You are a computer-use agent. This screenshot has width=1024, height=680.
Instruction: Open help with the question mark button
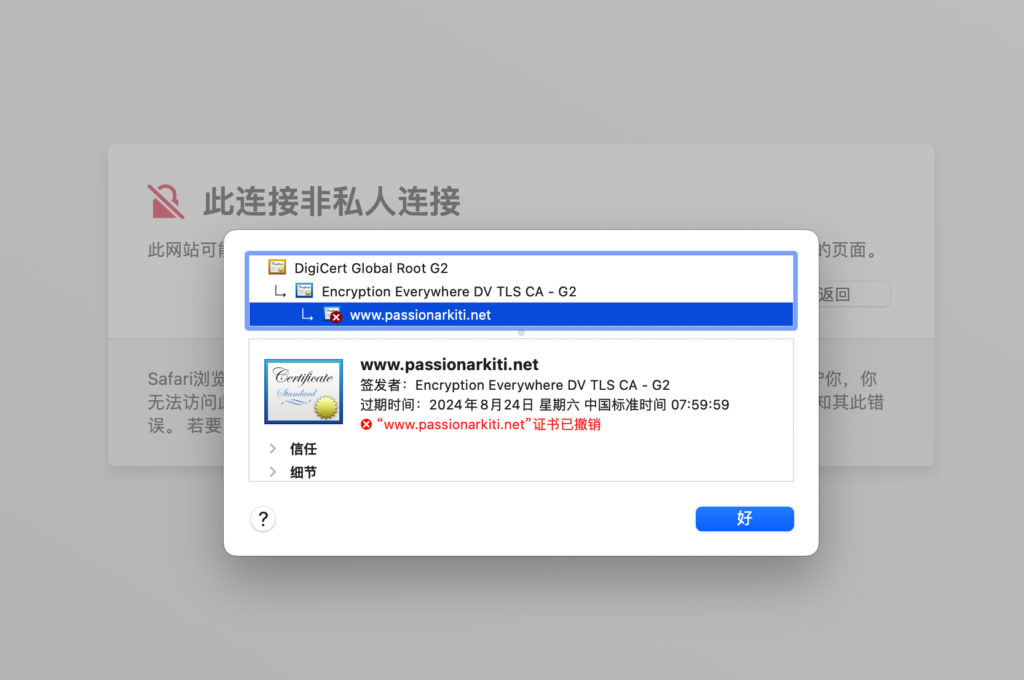pyautogui.click(x=263, y=519)
